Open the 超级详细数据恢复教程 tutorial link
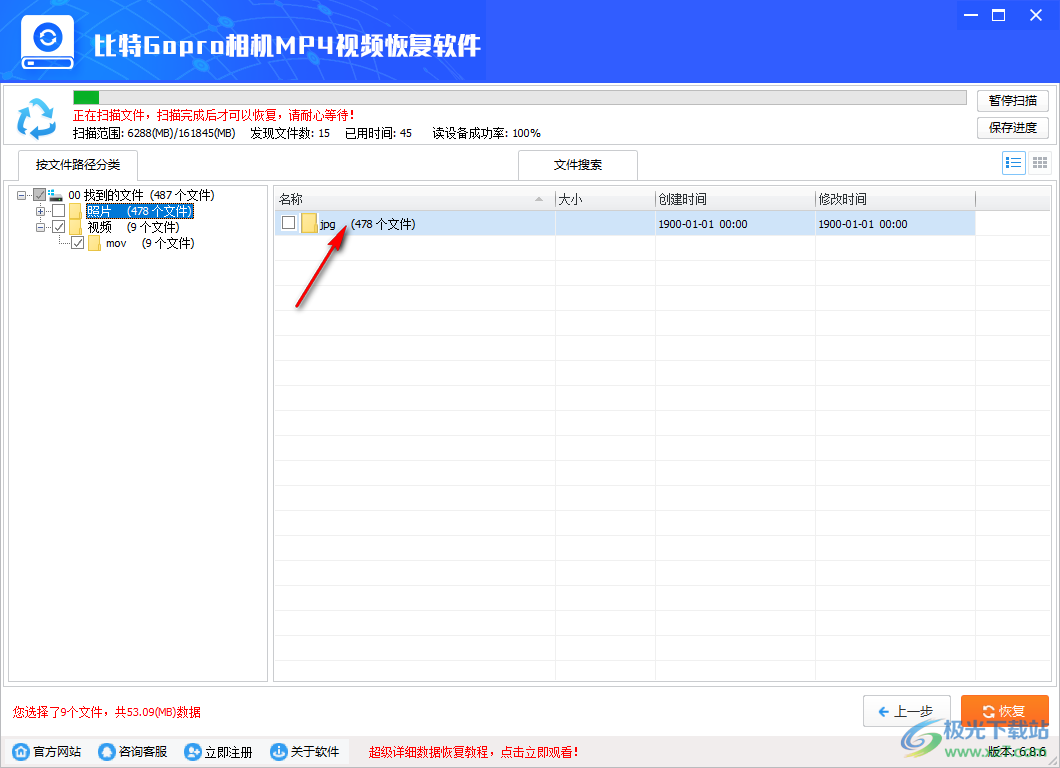The width and height of the screenshot is (1060, 768). (x=473, y=752)
